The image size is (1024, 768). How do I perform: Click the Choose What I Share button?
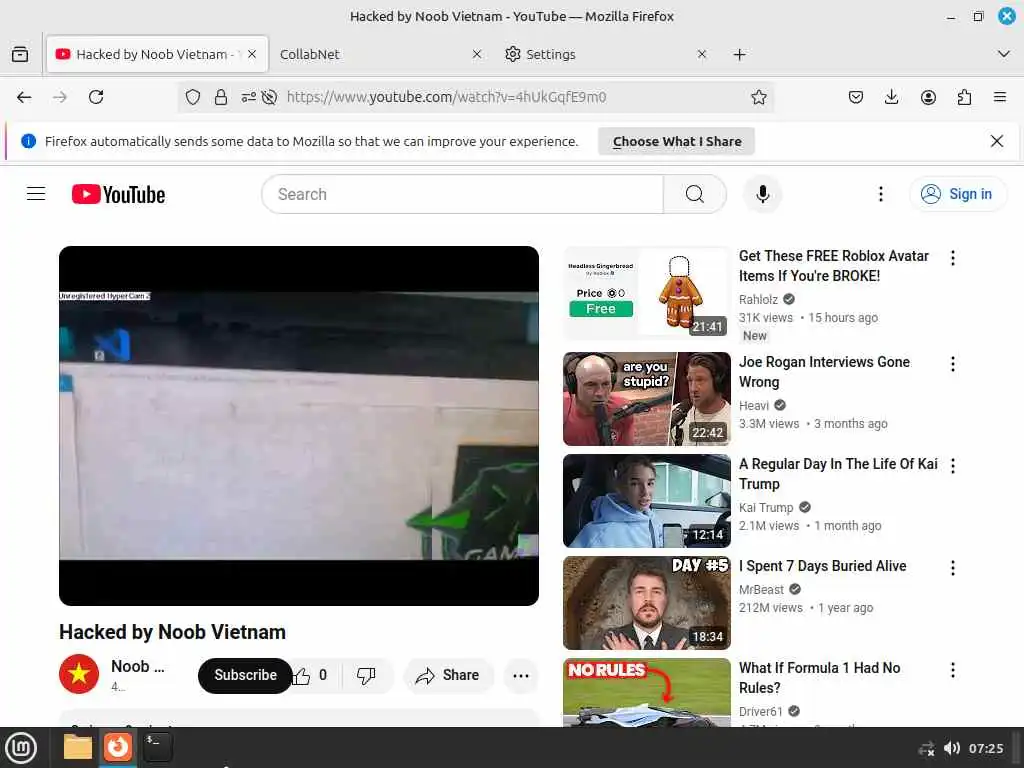pos(677,142)
